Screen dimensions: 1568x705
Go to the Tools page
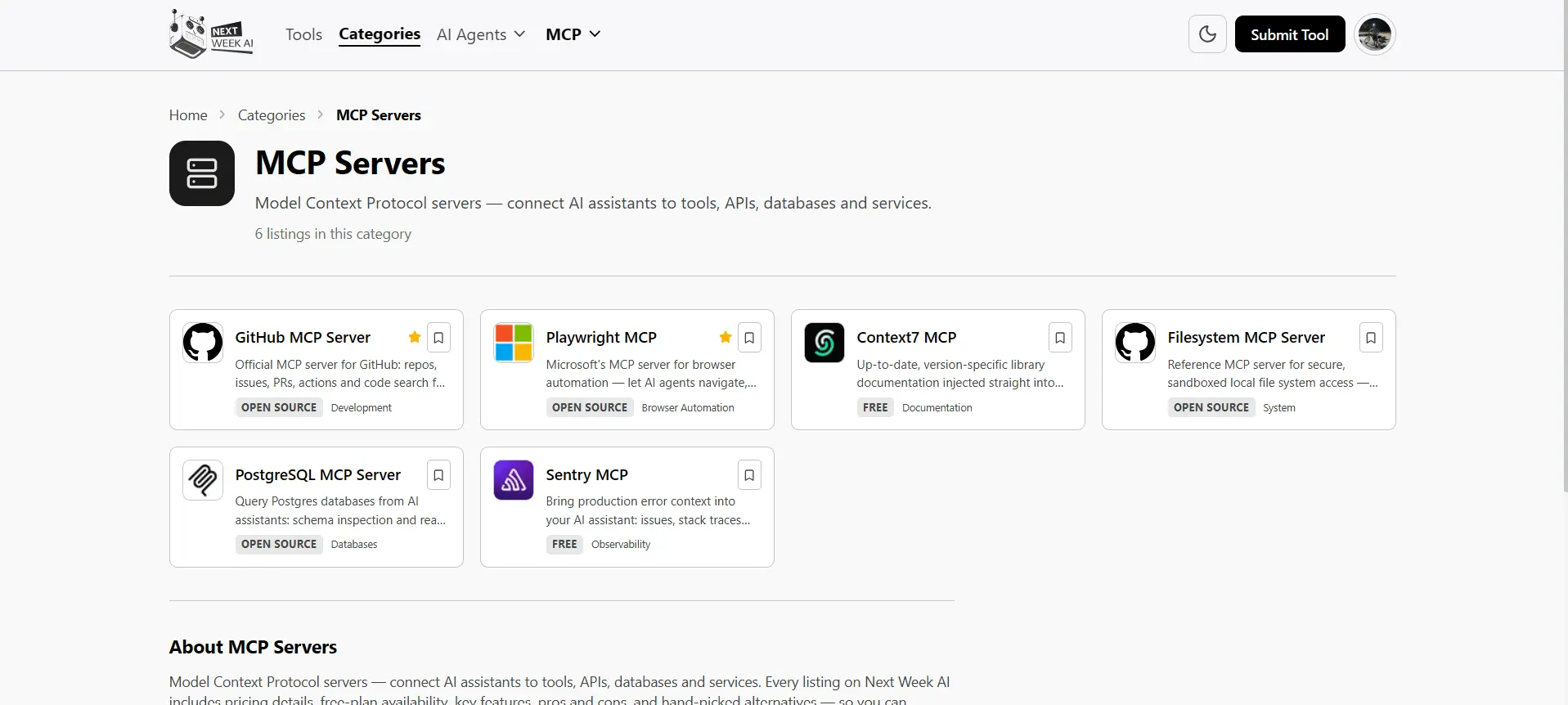tap(303, 34)
